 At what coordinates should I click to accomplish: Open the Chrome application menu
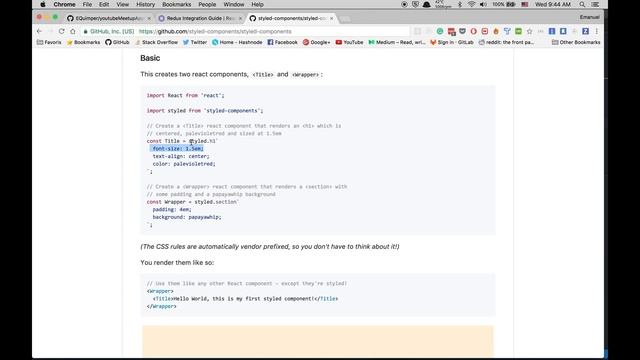click(x=64, y=4)
